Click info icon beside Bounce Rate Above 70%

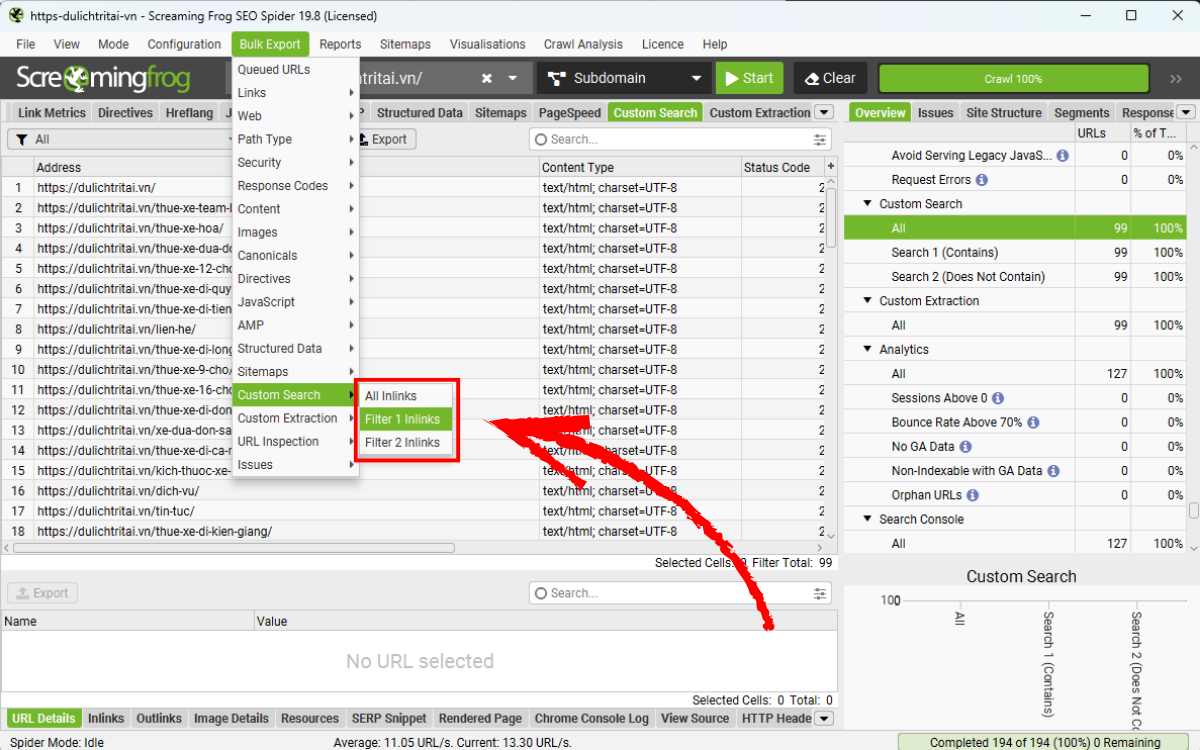coord(1033,422)
